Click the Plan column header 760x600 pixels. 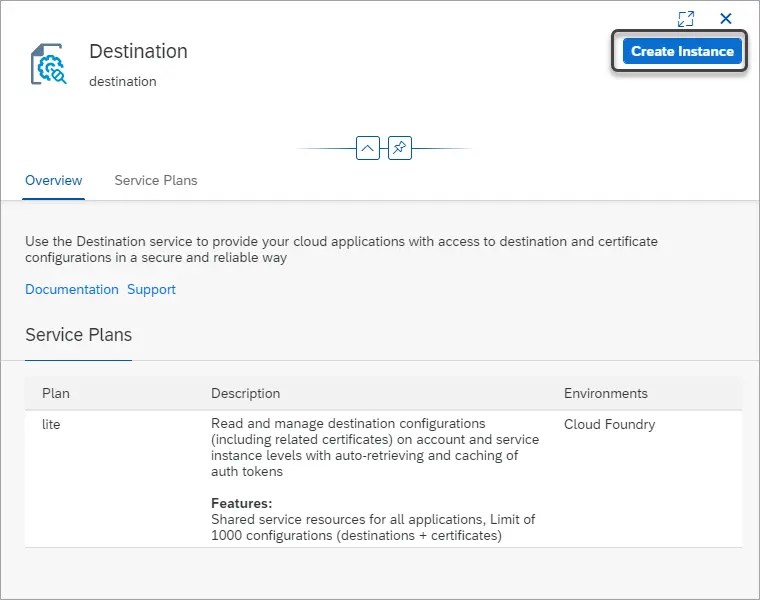pos(56,393)
